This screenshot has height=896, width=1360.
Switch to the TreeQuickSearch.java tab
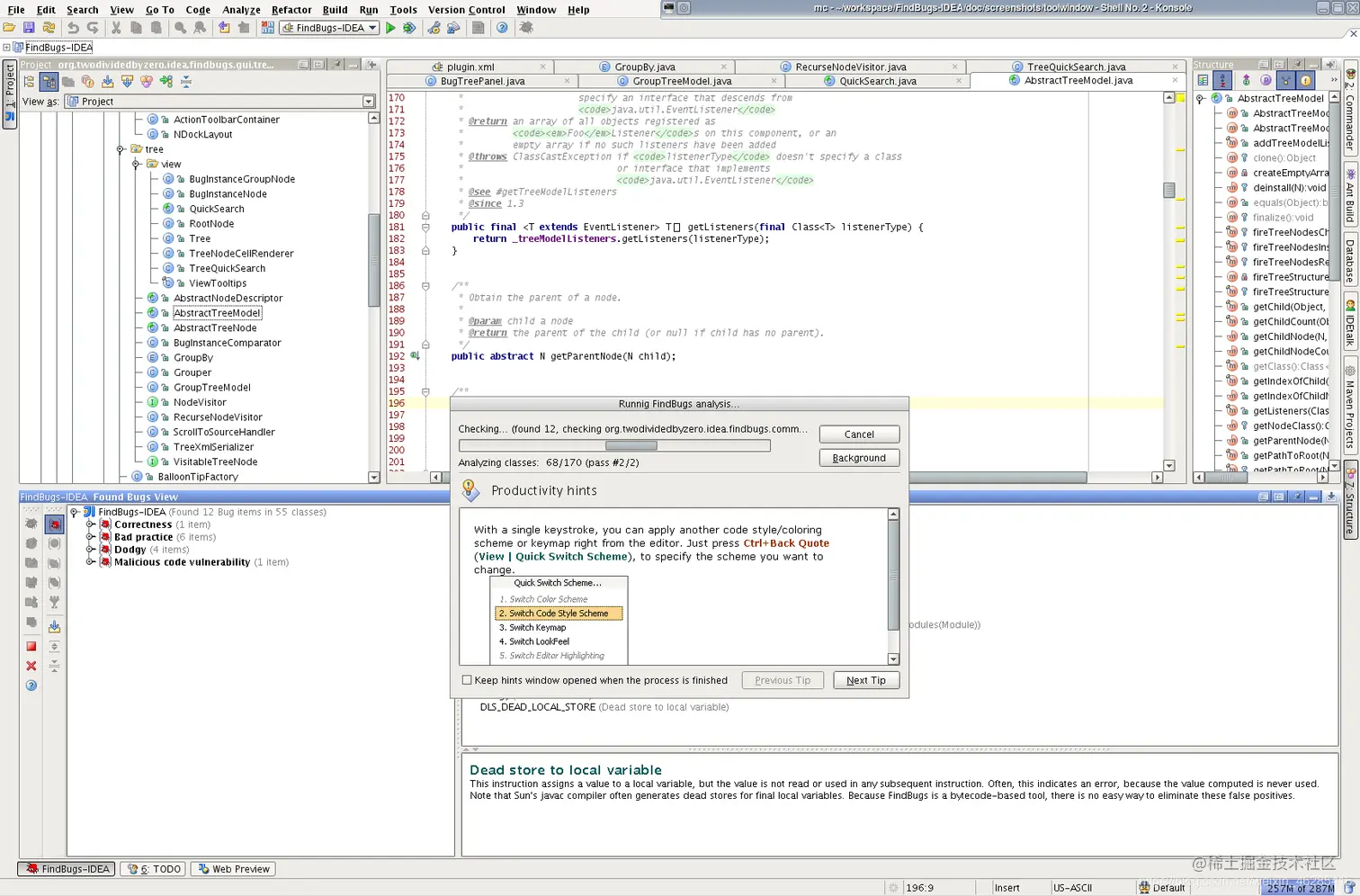1076,67
